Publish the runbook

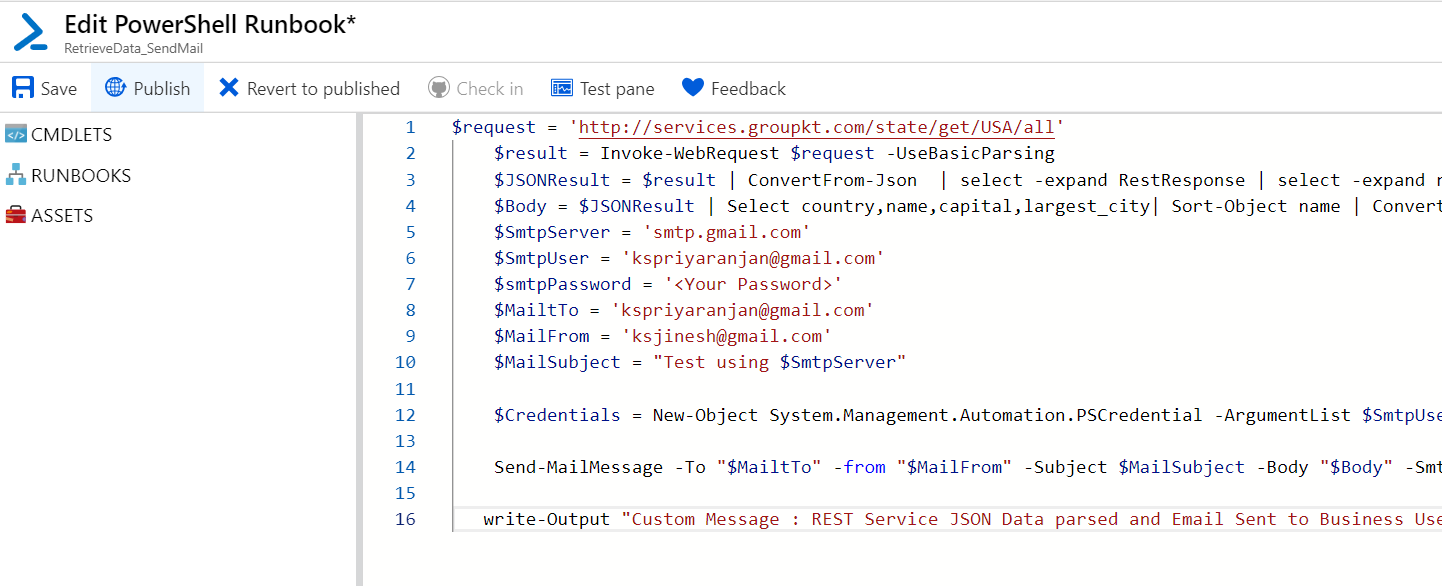148,88
